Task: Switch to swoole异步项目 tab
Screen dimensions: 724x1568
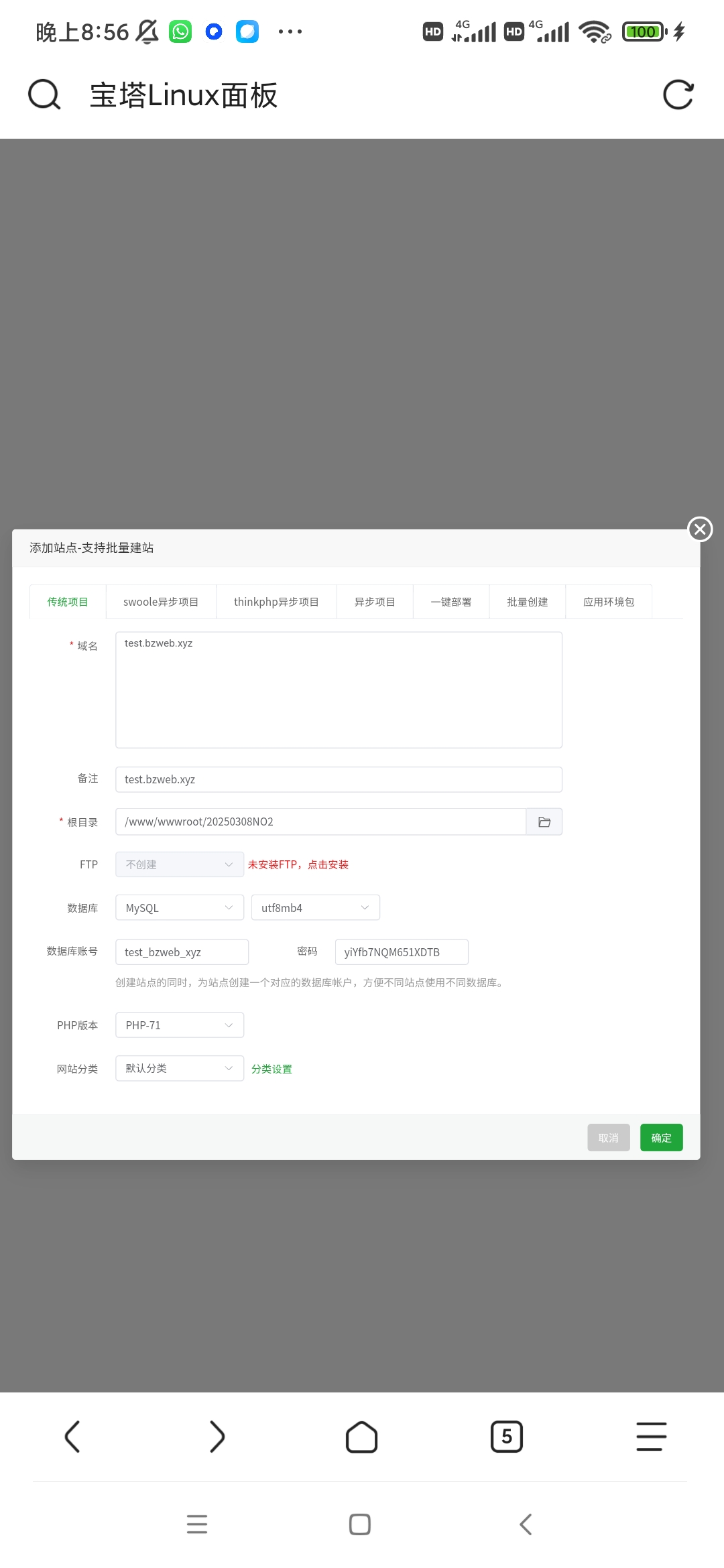Action: [x=161, y=602]
